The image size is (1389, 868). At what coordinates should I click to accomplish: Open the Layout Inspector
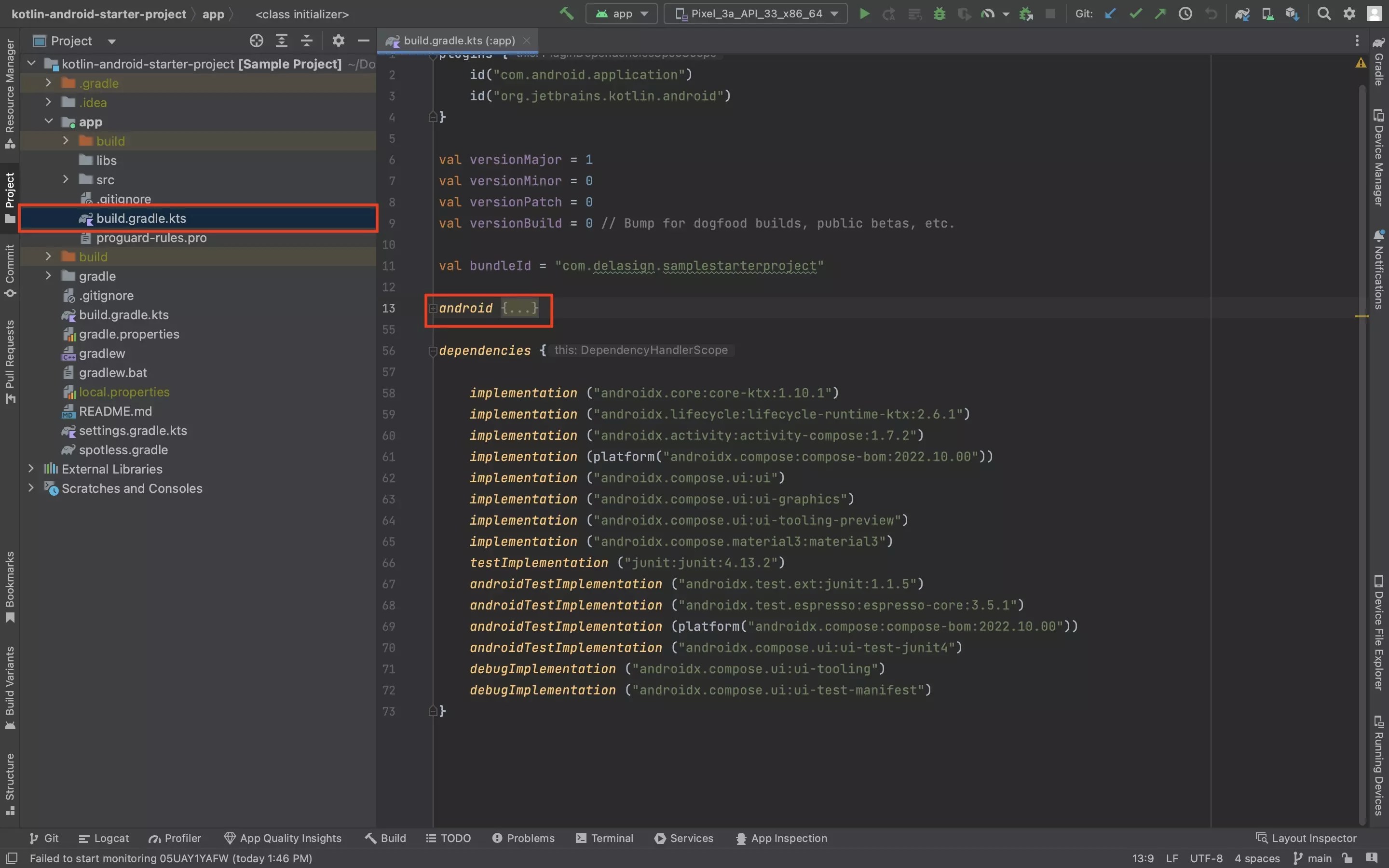click(x=1314, y=838)
